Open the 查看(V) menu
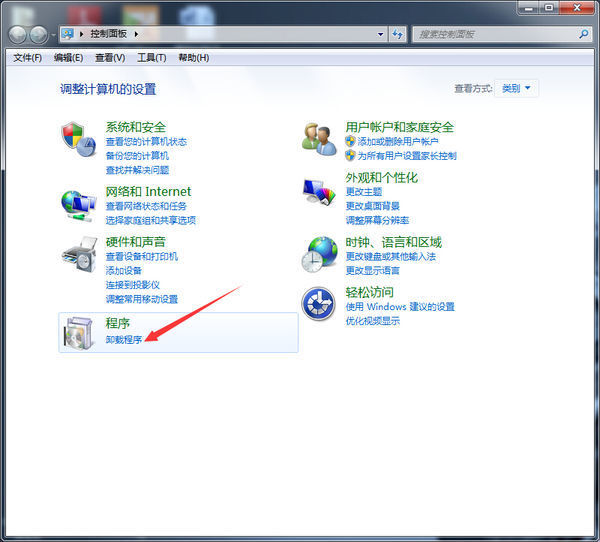The width and height of the screenshot is (600, 542). (110, 58)
